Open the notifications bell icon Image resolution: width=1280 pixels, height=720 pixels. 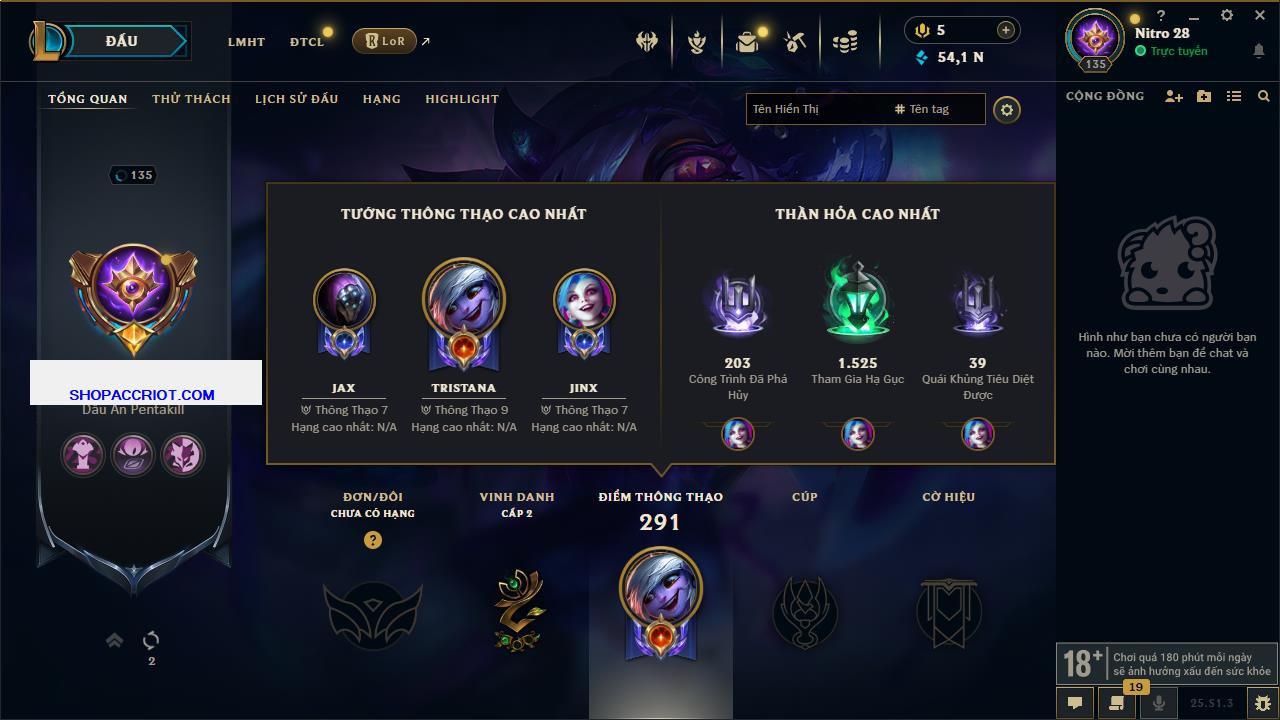(1258, 51)
